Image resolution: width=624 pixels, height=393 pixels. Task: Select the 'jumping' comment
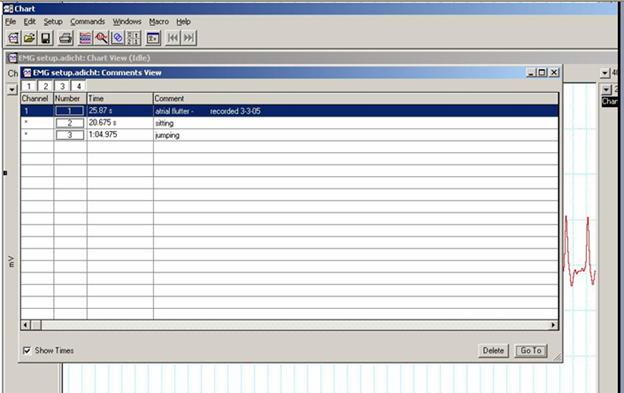(x=167, y=135)
